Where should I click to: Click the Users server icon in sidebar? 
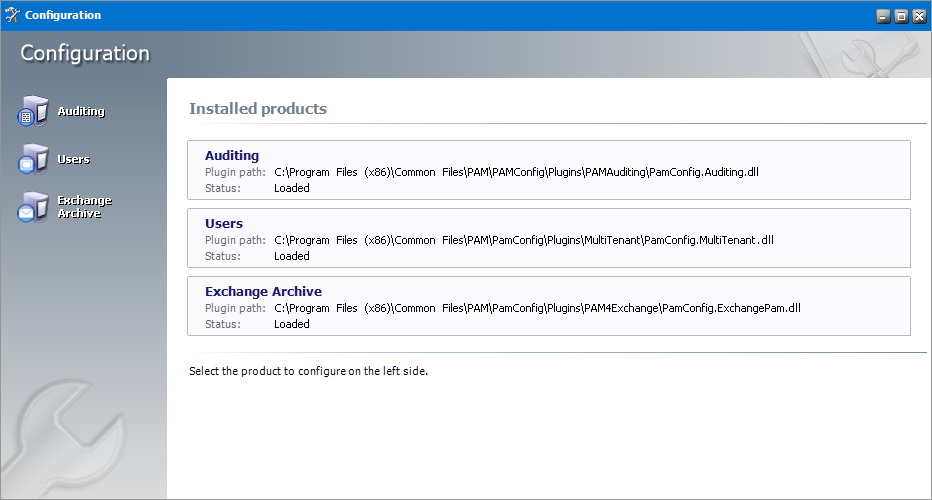click(x=32, y=159)
